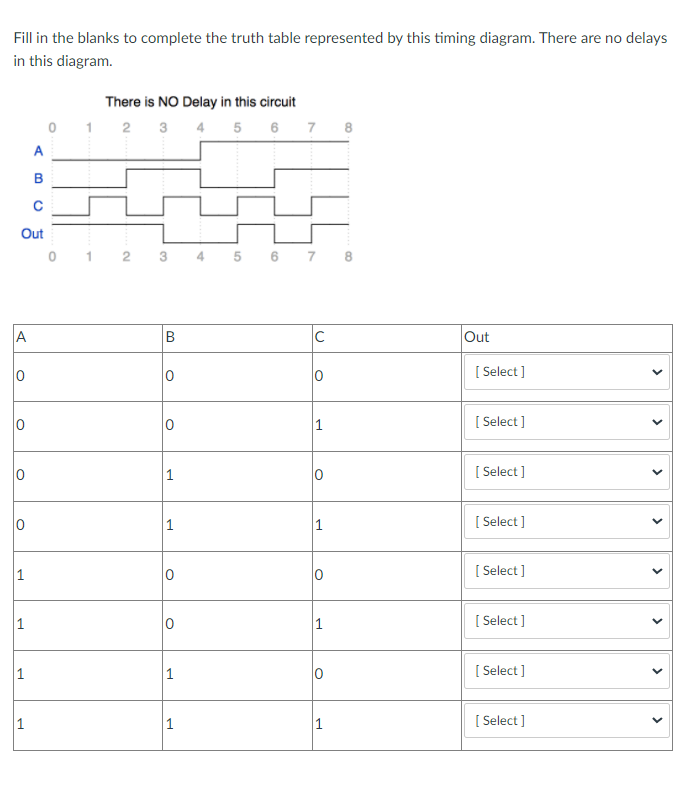Screen dimensions: 680x812
Task: Open the Out dropdown for row A=0 B=1 C=0
Action: pos(566,471)
